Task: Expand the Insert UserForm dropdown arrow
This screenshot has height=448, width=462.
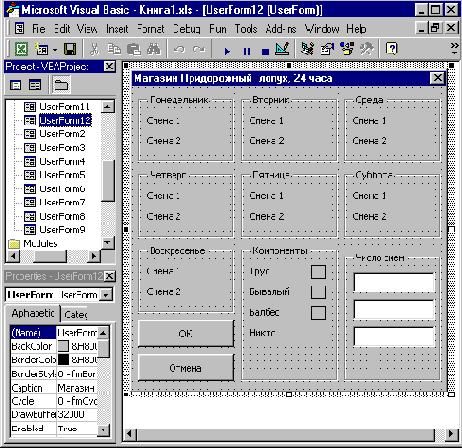Action: click(55, 50)
